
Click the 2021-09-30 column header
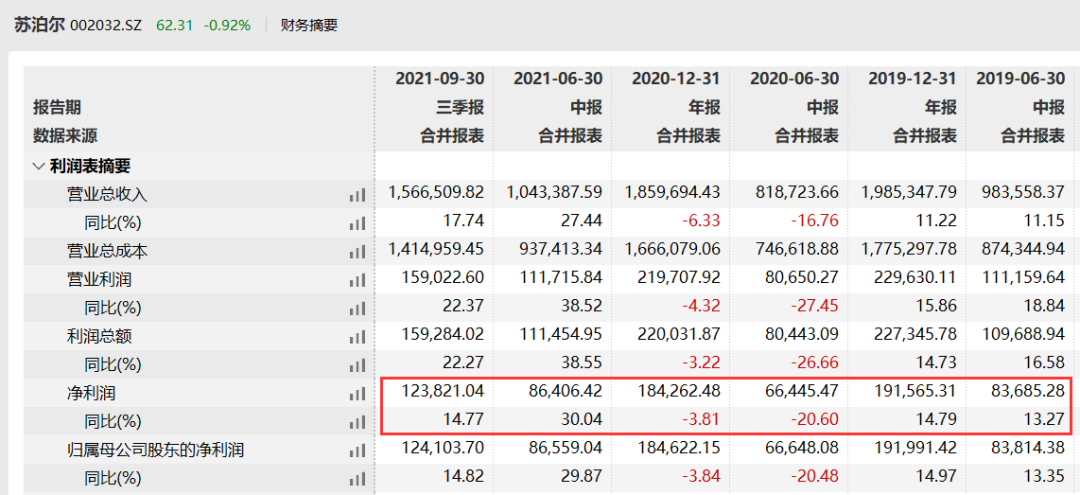[439, 78]
